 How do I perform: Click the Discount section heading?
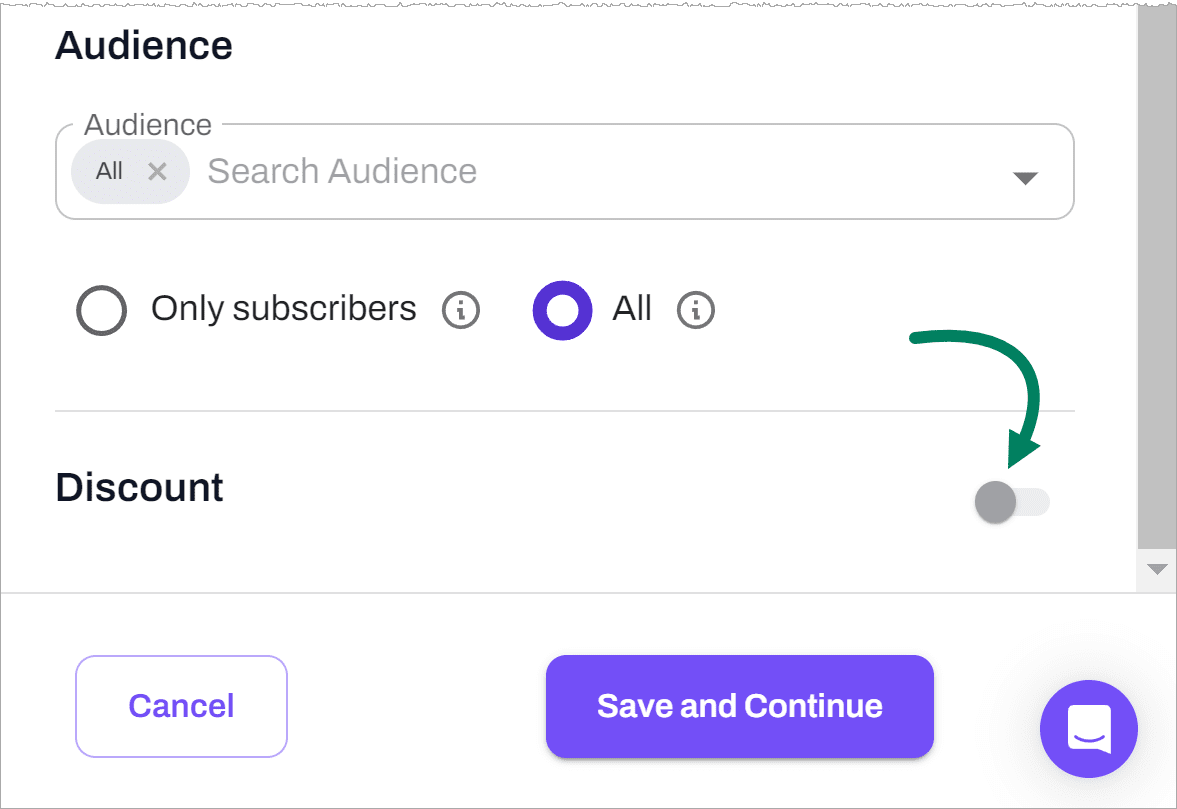click(139, 488)
